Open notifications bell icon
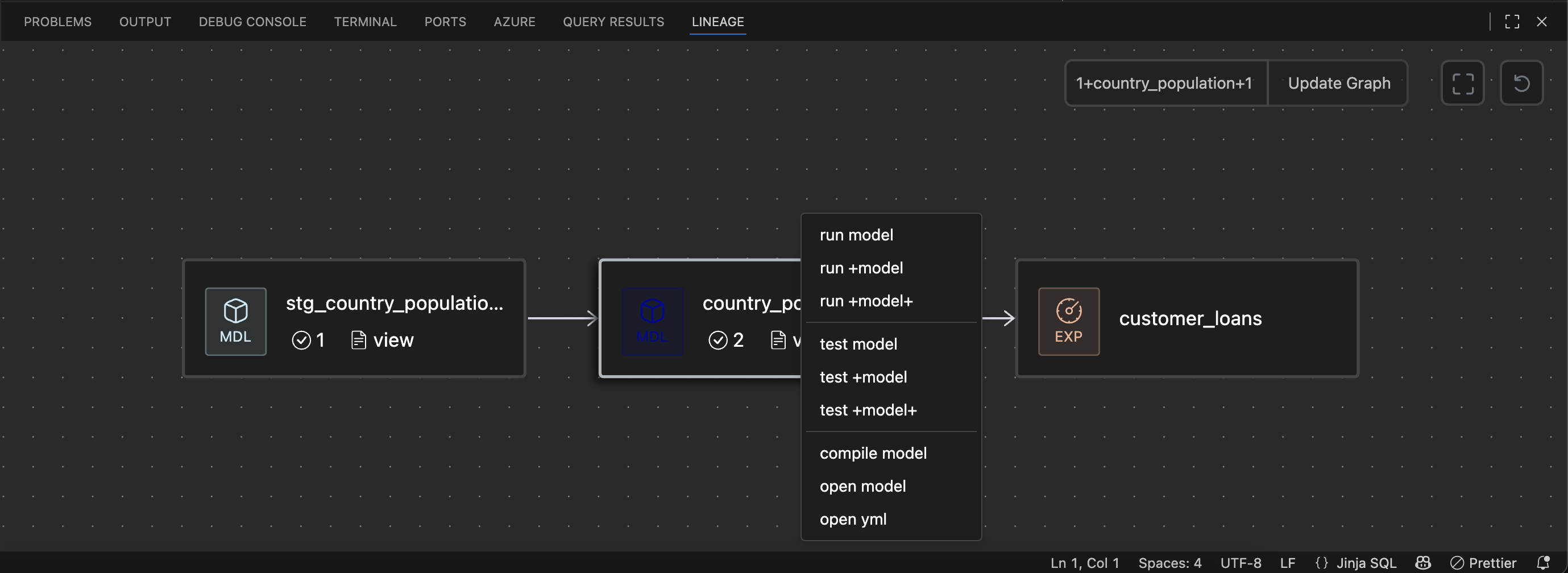The image size is (1568, 573). pyautogui.click(x=1543, y=563)
